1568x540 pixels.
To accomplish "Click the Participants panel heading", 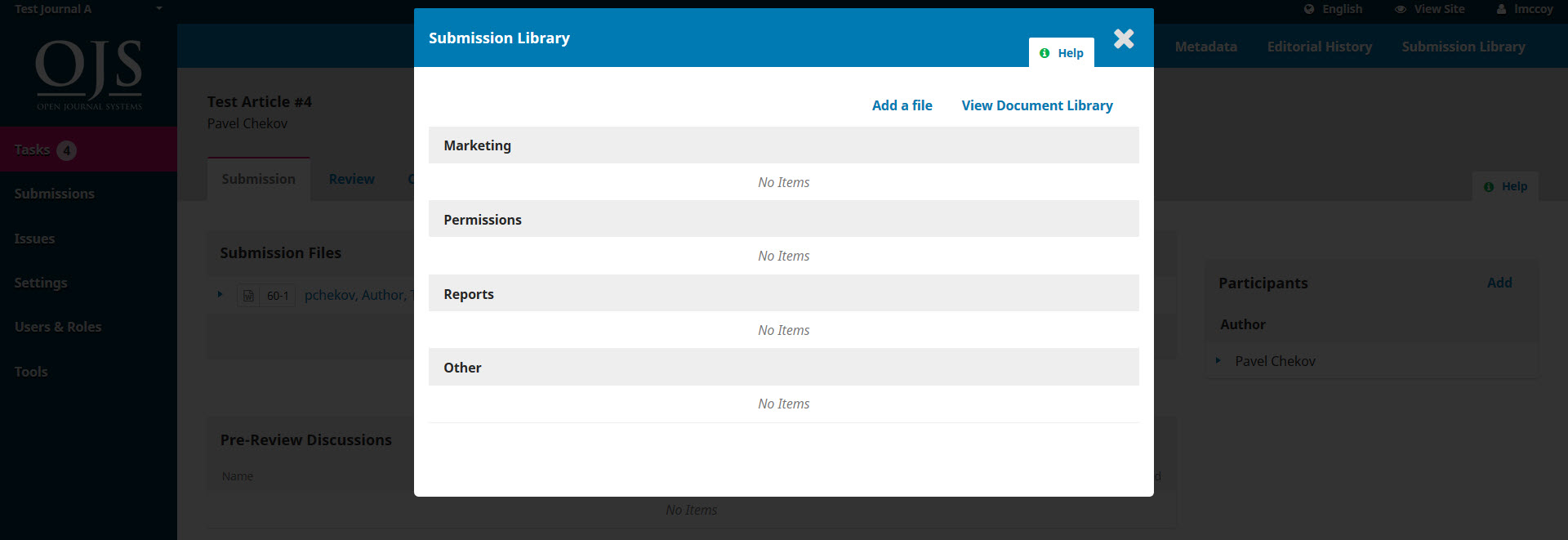I will [1263, 283].
